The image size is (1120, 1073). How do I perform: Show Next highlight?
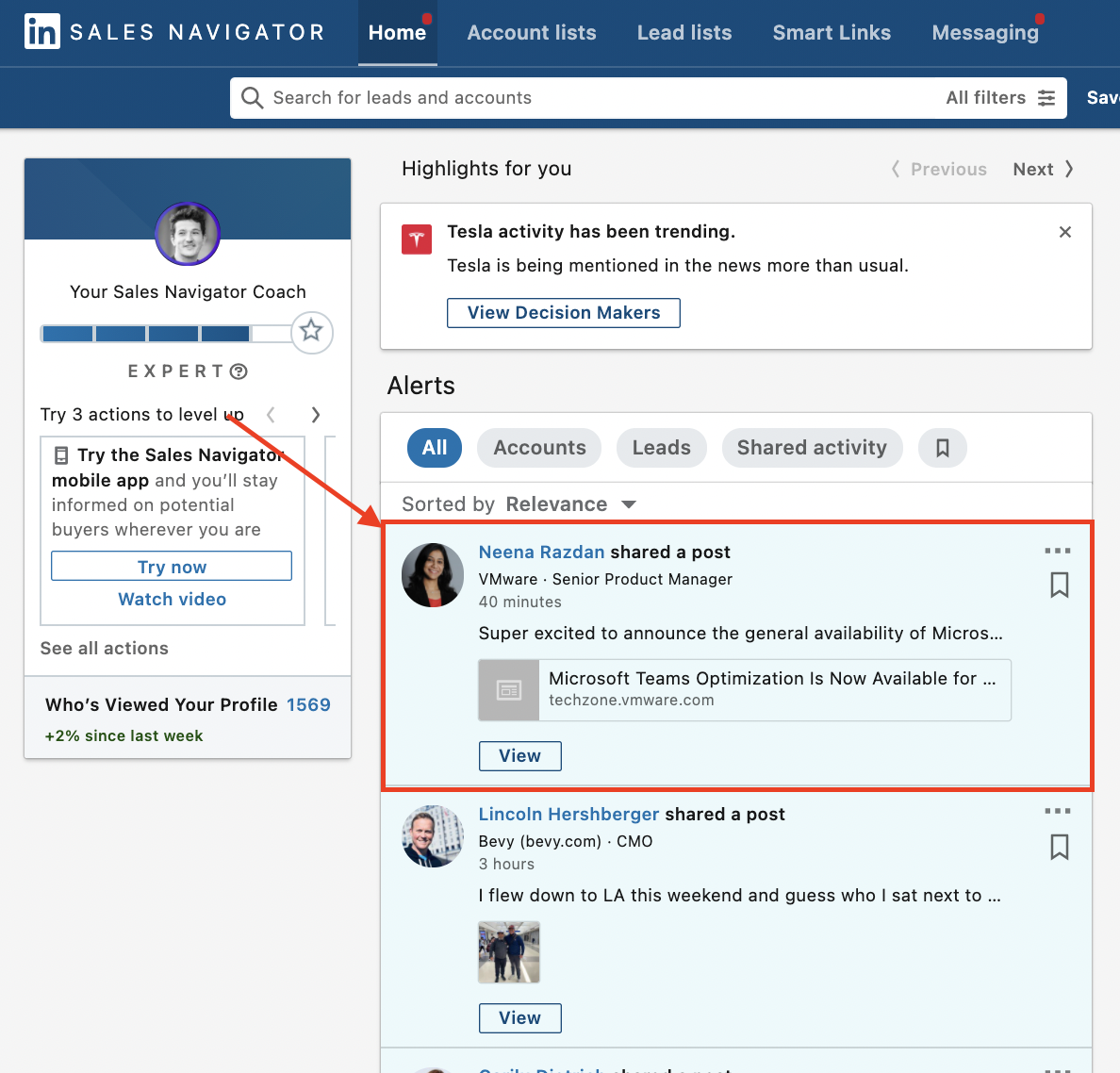(x=1043, y=170)
